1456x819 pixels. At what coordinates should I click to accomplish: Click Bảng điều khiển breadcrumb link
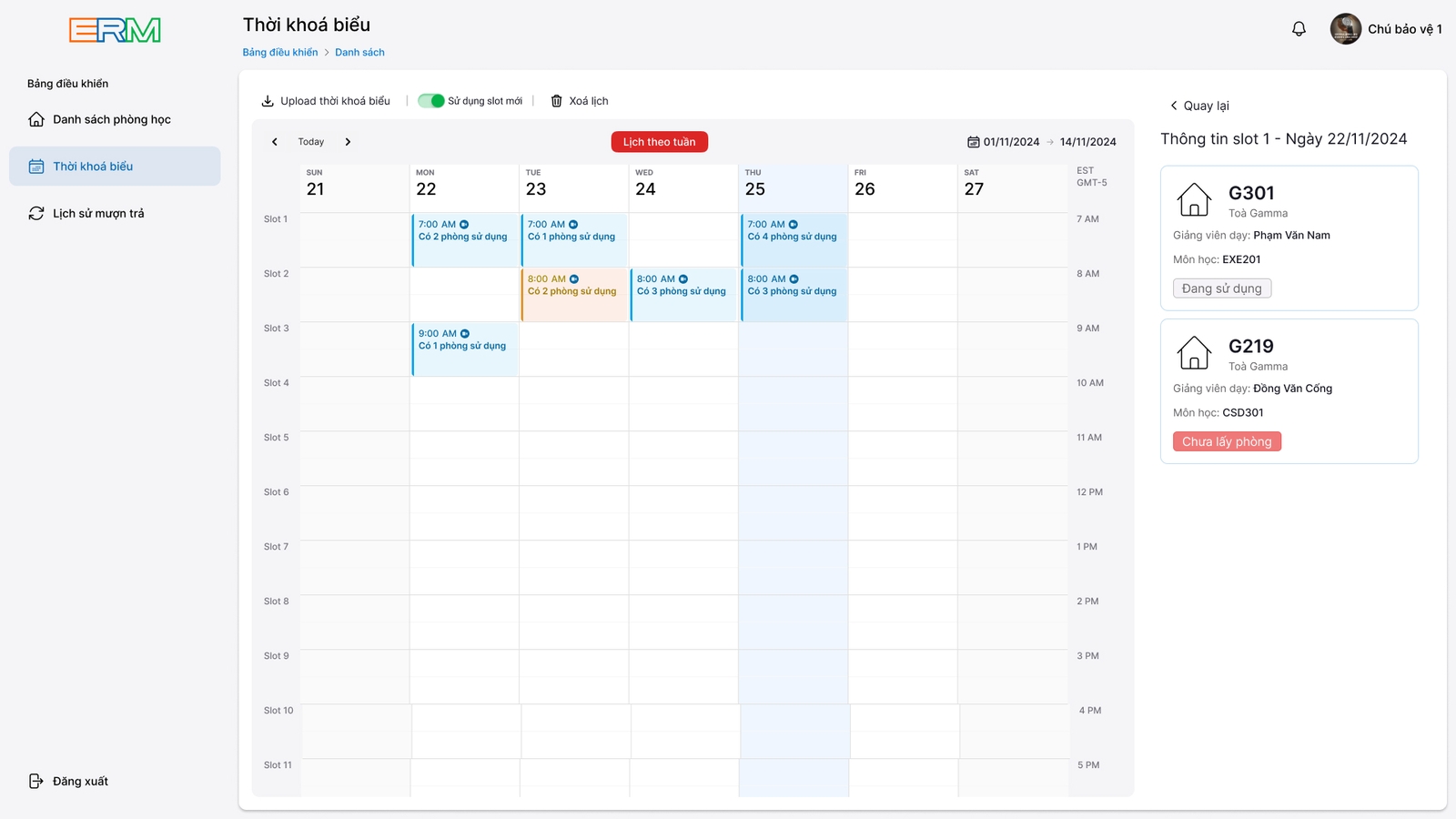(x=280, y=52)
